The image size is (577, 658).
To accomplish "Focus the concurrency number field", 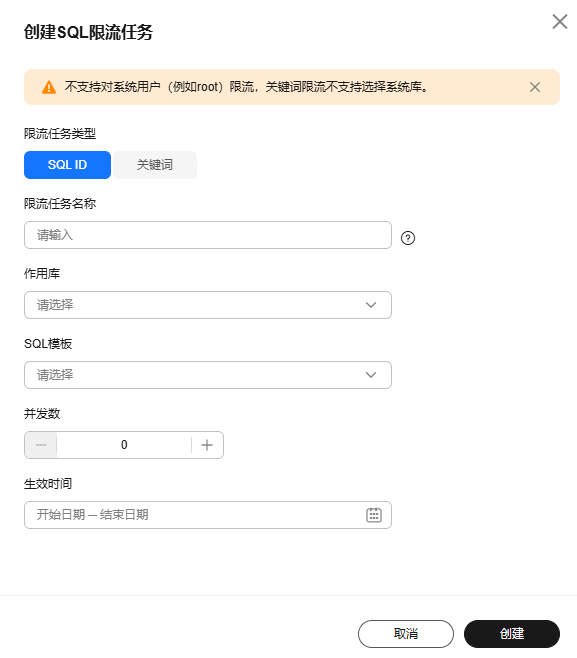I will pyautogui.click(x=124, y=445).
